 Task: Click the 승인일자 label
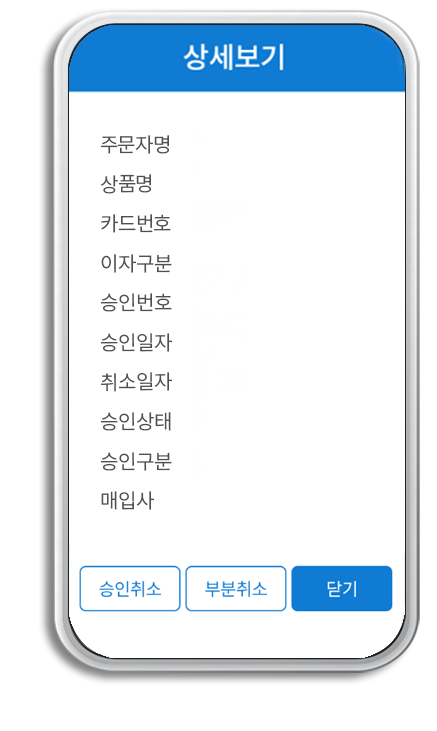[x=136, y=342]
